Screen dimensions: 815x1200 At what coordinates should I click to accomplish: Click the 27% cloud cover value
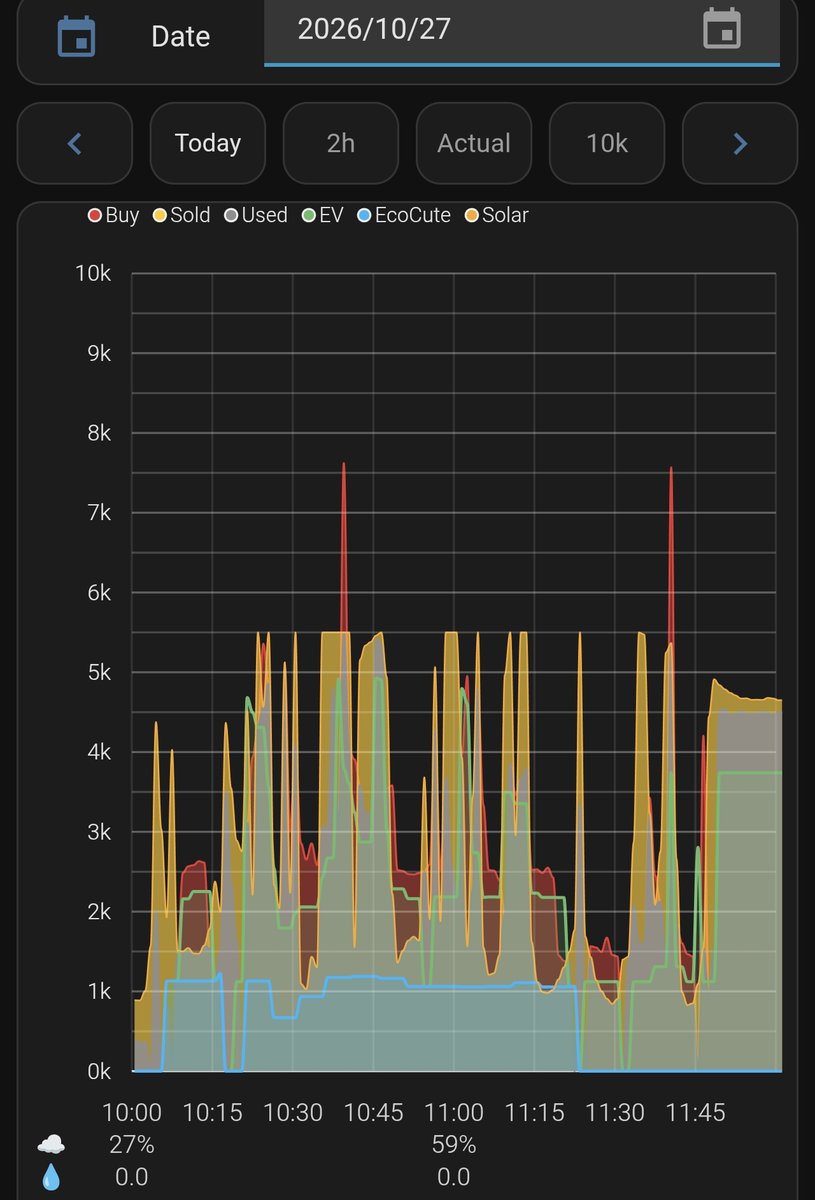click(133, 1144)
